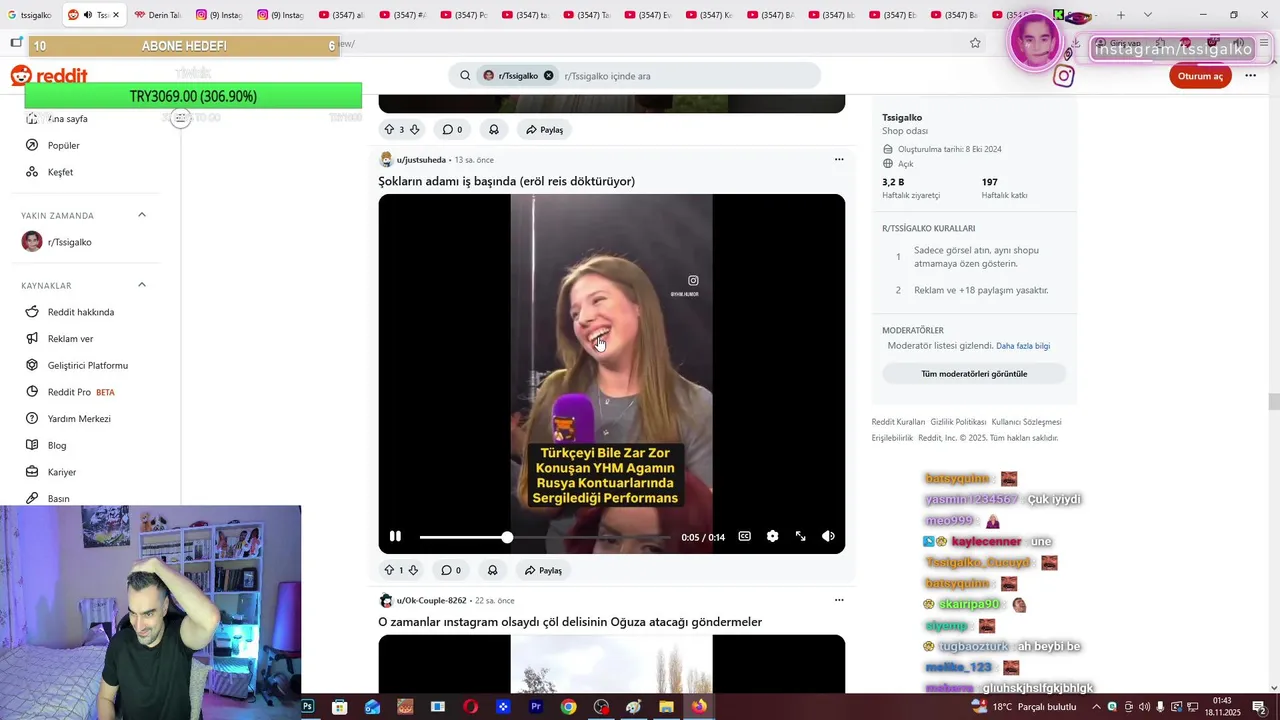Click the search magnifier icon

tap(465, 76)
